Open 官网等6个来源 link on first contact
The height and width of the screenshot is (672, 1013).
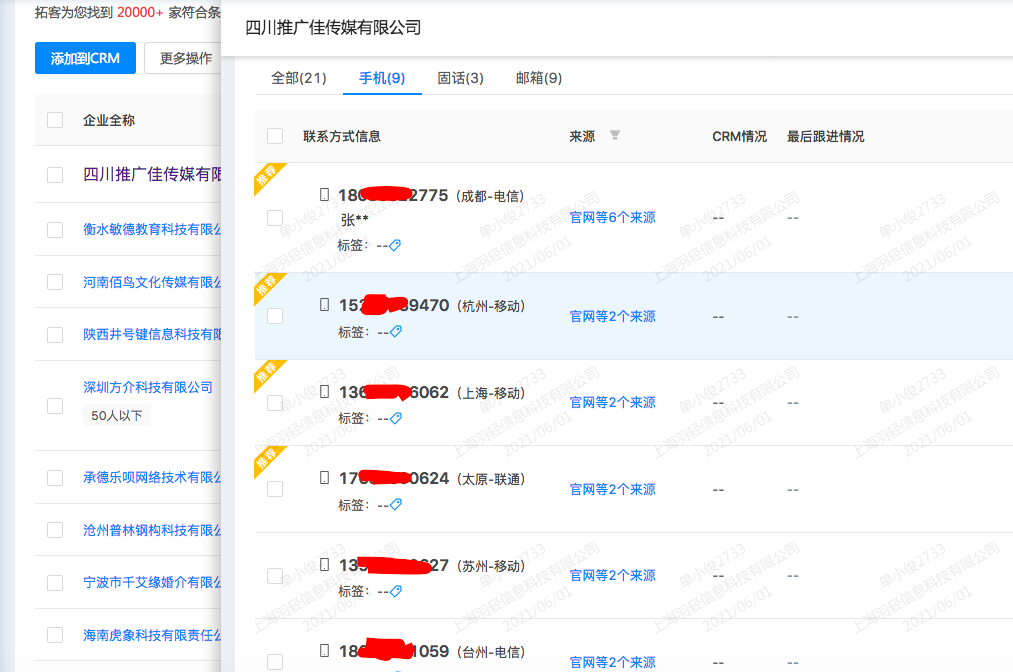pos(611,216)
